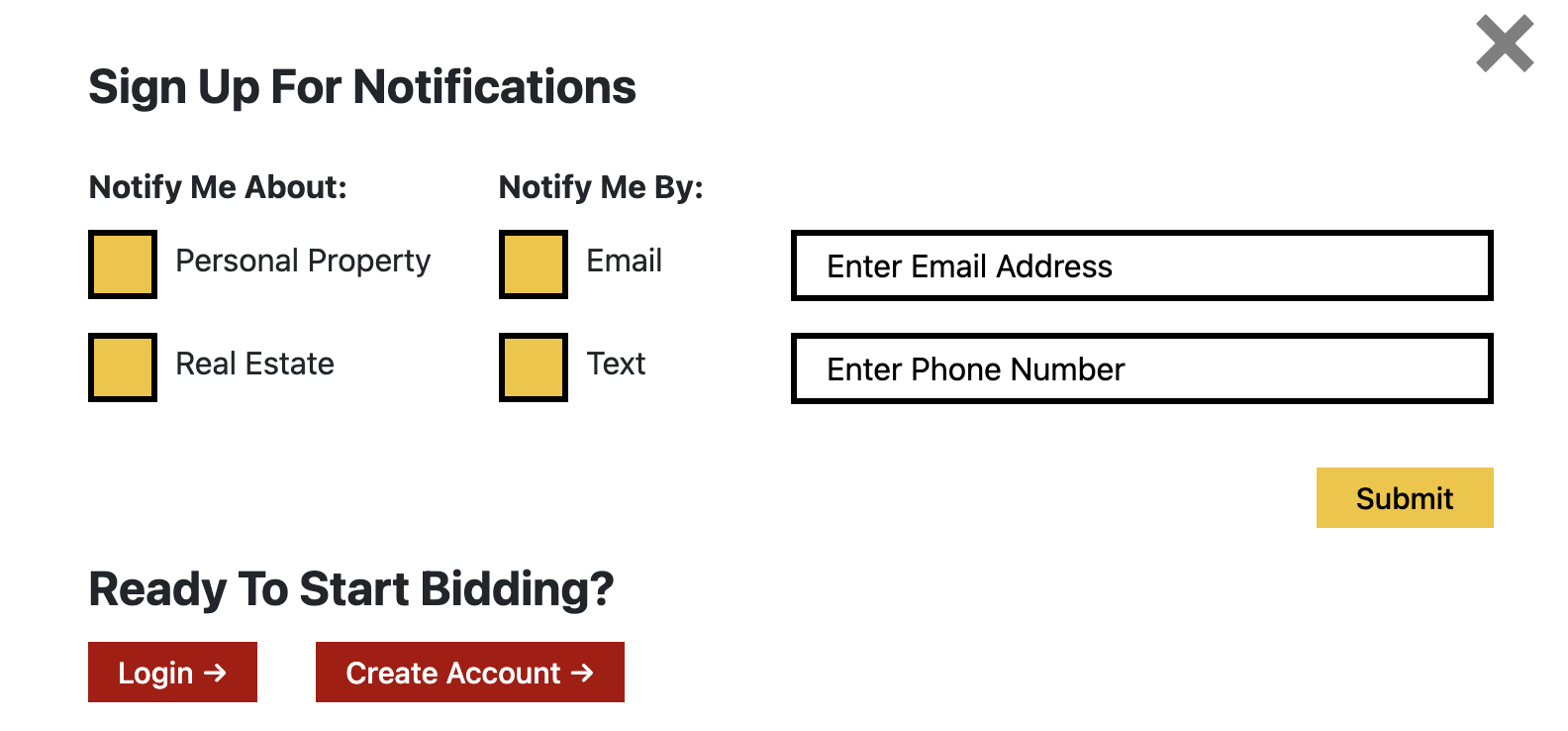Tick the Real Estate checkbox
The image size is (1568, 731).
pyautogui.click(x=123, y=367)
